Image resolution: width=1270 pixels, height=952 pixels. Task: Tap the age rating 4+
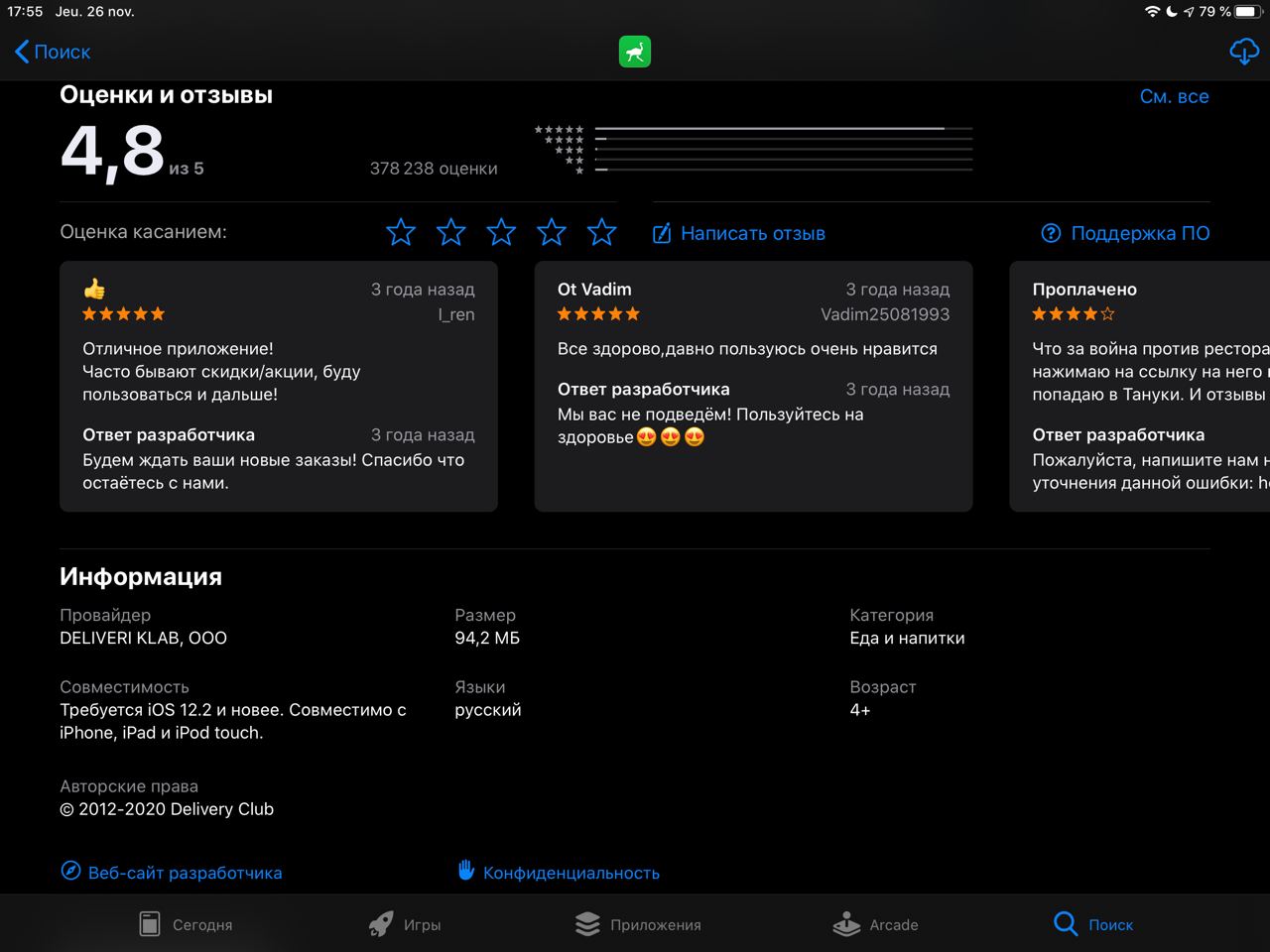point(859,710)
